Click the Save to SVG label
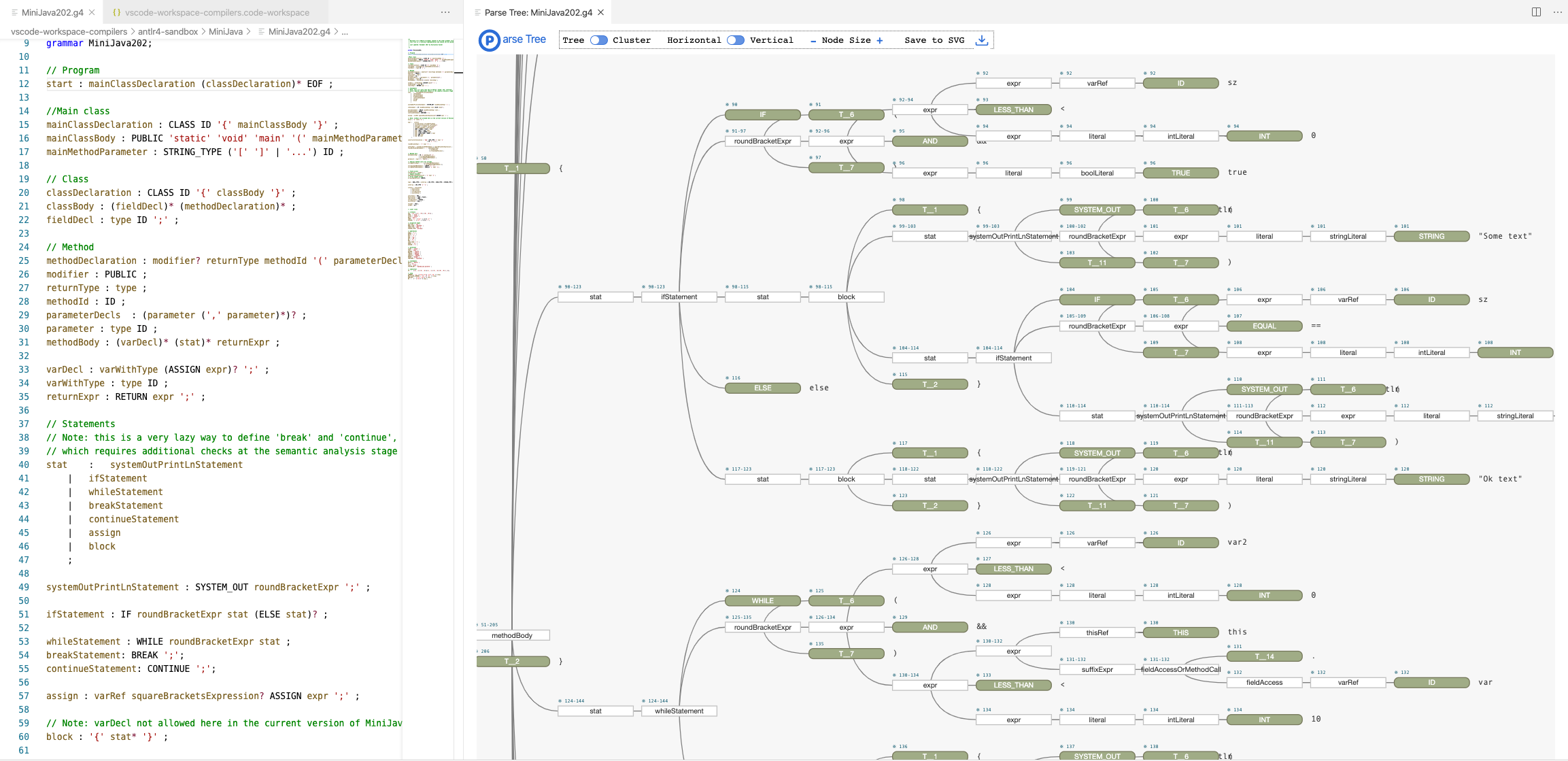Image resolution: width=1568 pixels, height=761 pixels. point(934,40)
